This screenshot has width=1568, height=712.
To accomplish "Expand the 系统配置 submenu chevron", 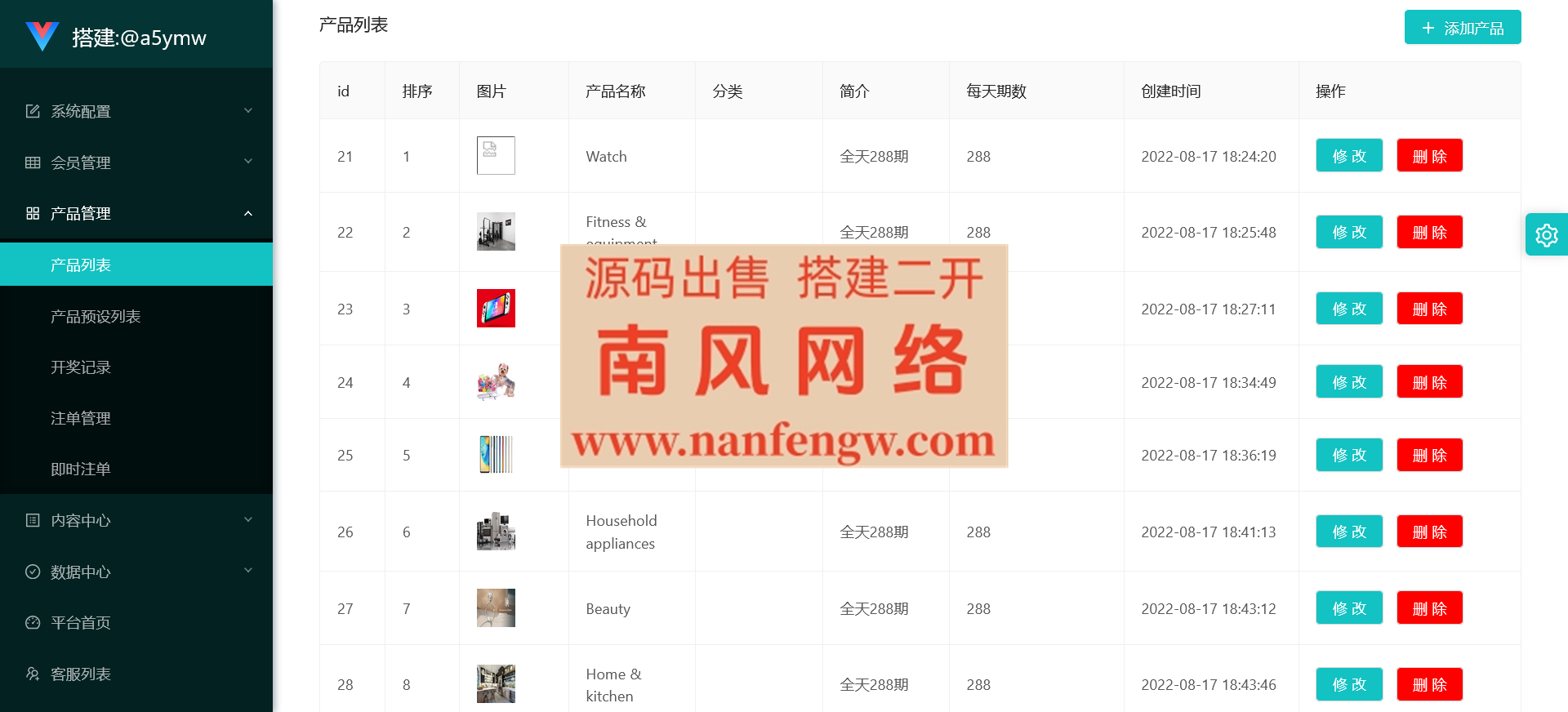I will [248, 111].
